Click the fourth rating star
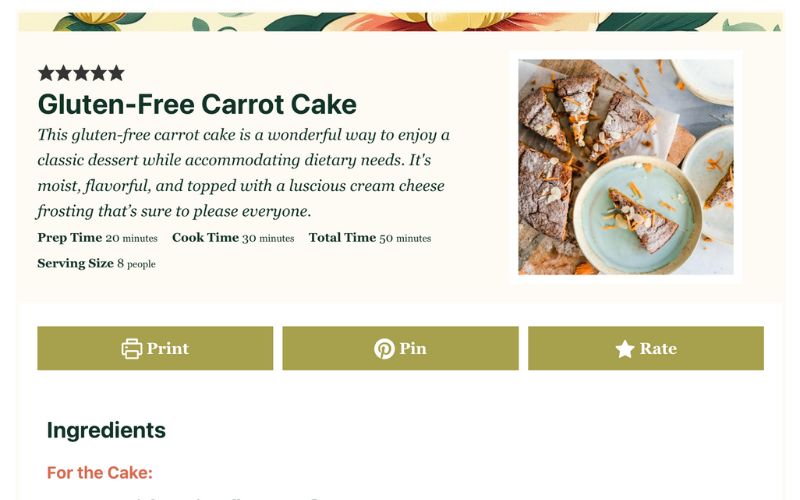The height and width of the screenshot is (500, 800). tap(99, 73)
